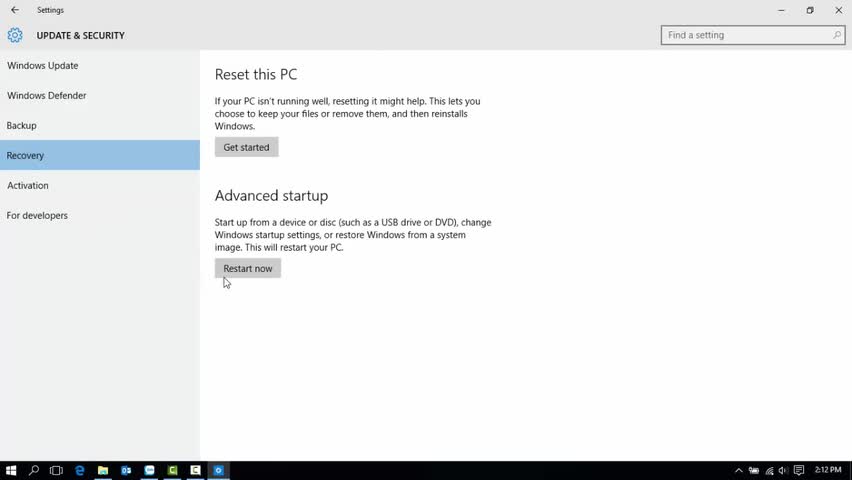852x480 pixels.
Task: Click the Advanced startup heading
Action: point(271,196)
